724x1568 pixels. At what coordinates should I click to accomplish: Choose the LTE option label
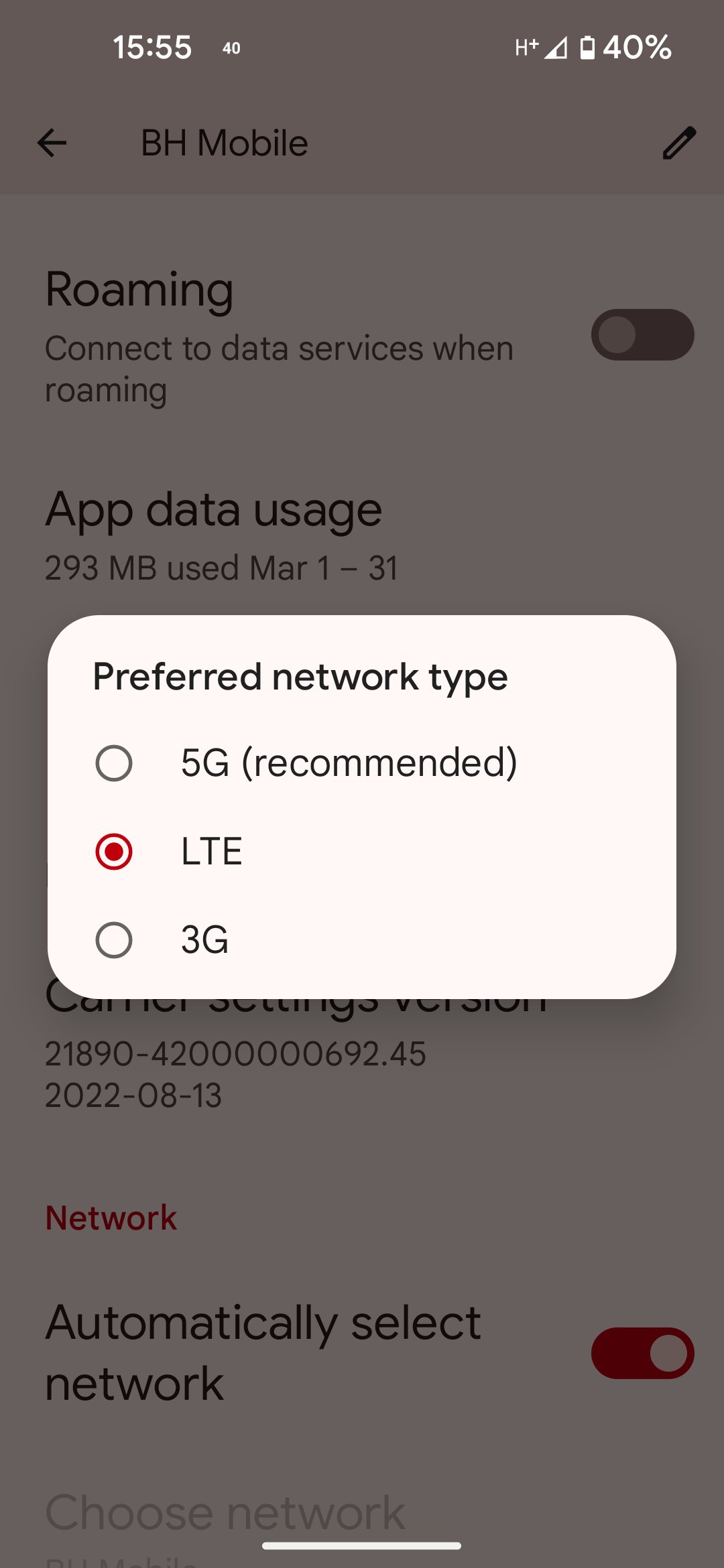point(212,852)
